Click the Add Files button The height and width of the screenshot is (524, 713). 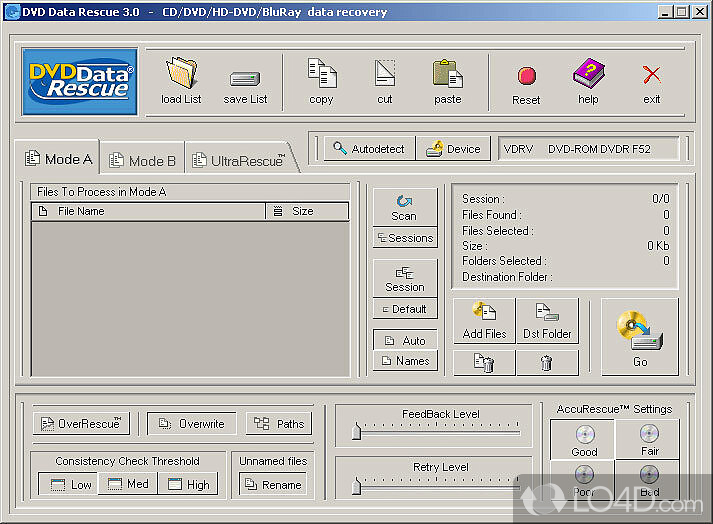pyautogui.click(x=484, y=321)
